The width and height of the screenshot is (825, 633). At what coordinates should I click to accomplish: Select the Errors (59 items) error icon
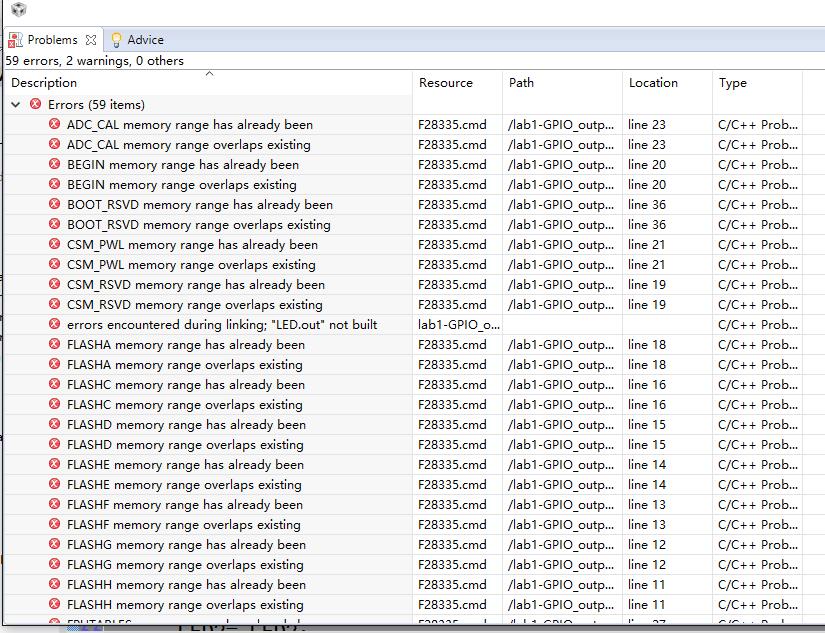(35, 104)
